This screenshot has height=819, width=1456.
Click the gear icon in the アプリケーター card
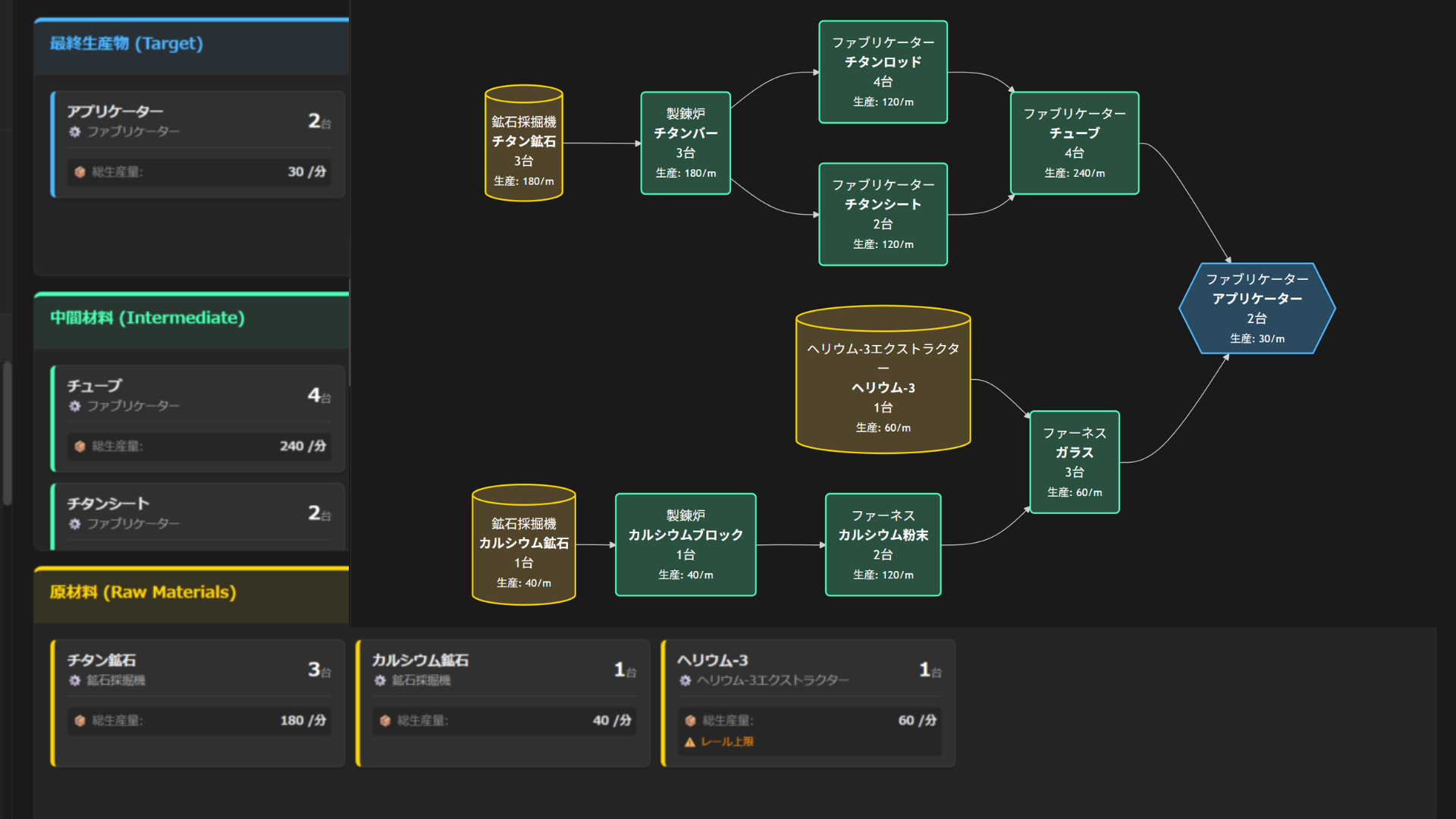(x=74, y=132)
